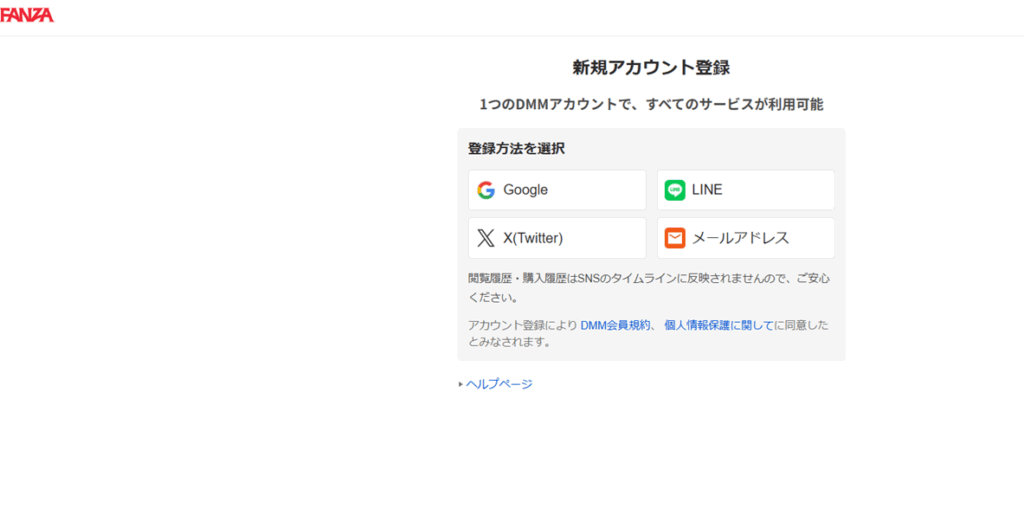Click the 閲覧履歴・購入履歴 notice text
Viewport: 1024px width, 521px height.
point(649,288)
